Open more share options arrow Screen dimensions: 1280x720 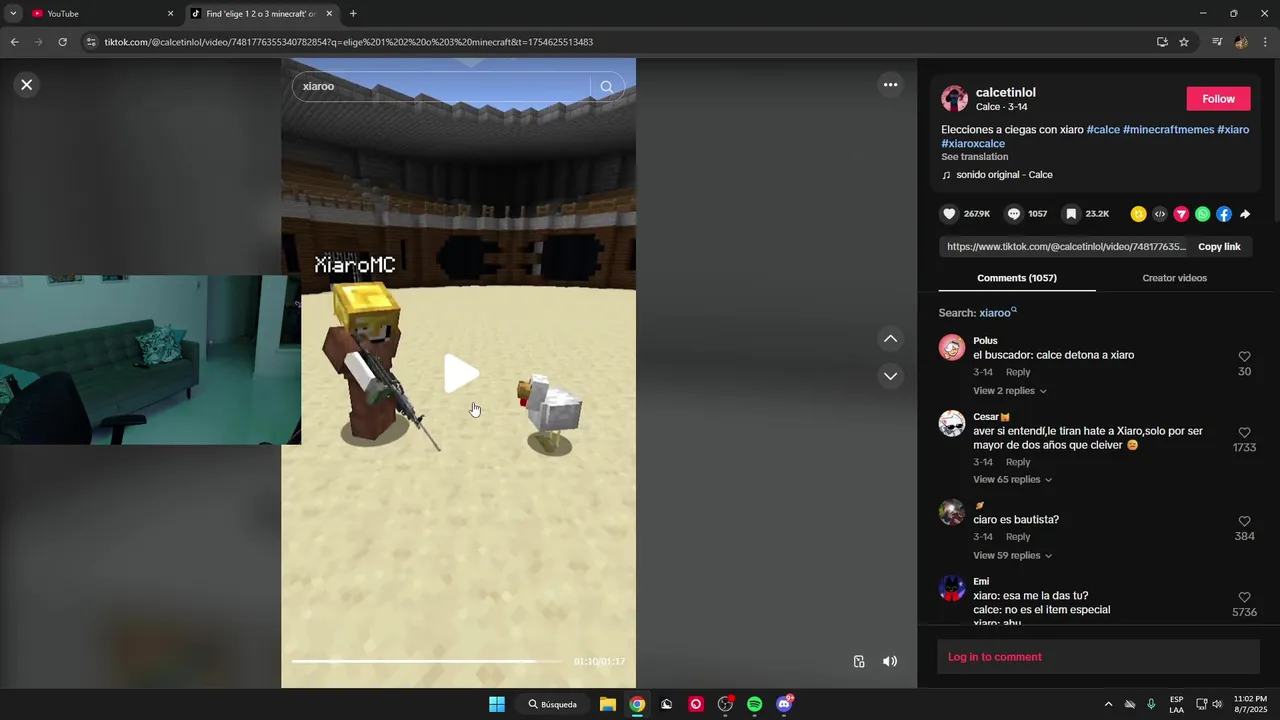coord(1245,214)
